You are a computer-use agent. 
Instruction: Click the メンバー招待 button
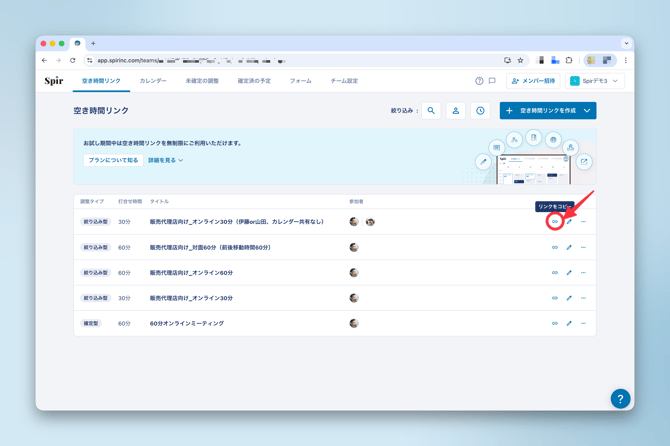[533, 81]
